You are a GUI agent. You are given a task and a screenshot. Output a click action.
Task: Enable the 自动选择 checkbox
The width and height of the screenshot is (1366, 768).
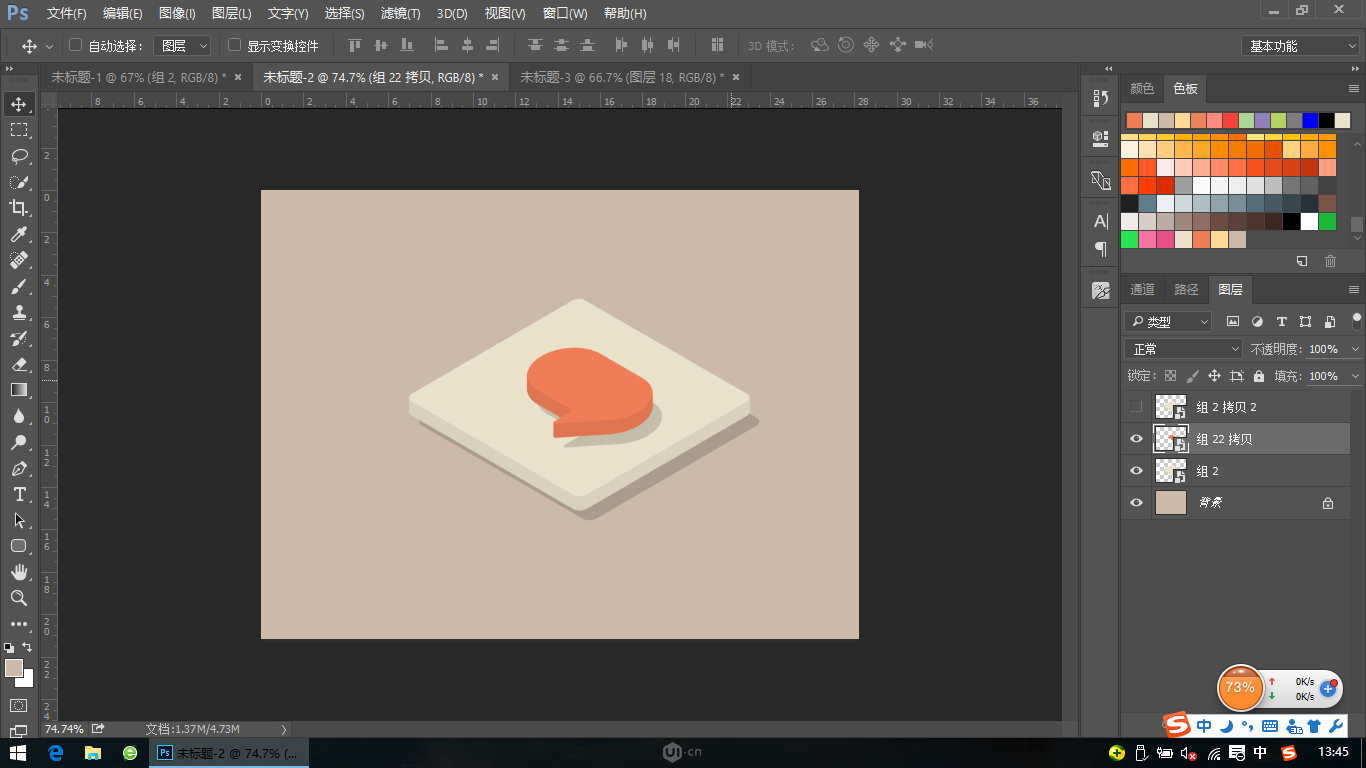click(x=75, y=45)
